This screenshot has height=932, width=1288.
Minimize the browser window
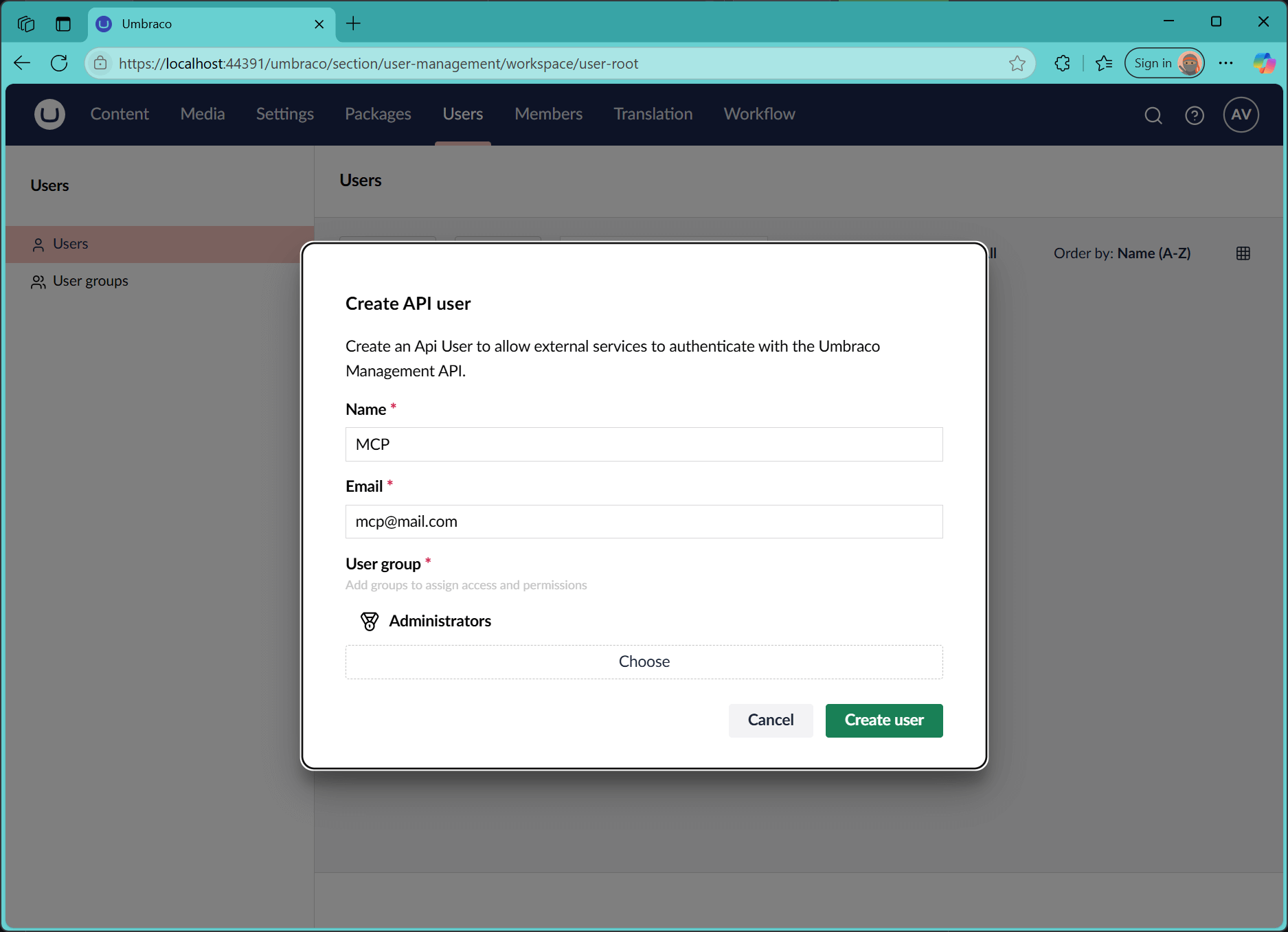1168,22
